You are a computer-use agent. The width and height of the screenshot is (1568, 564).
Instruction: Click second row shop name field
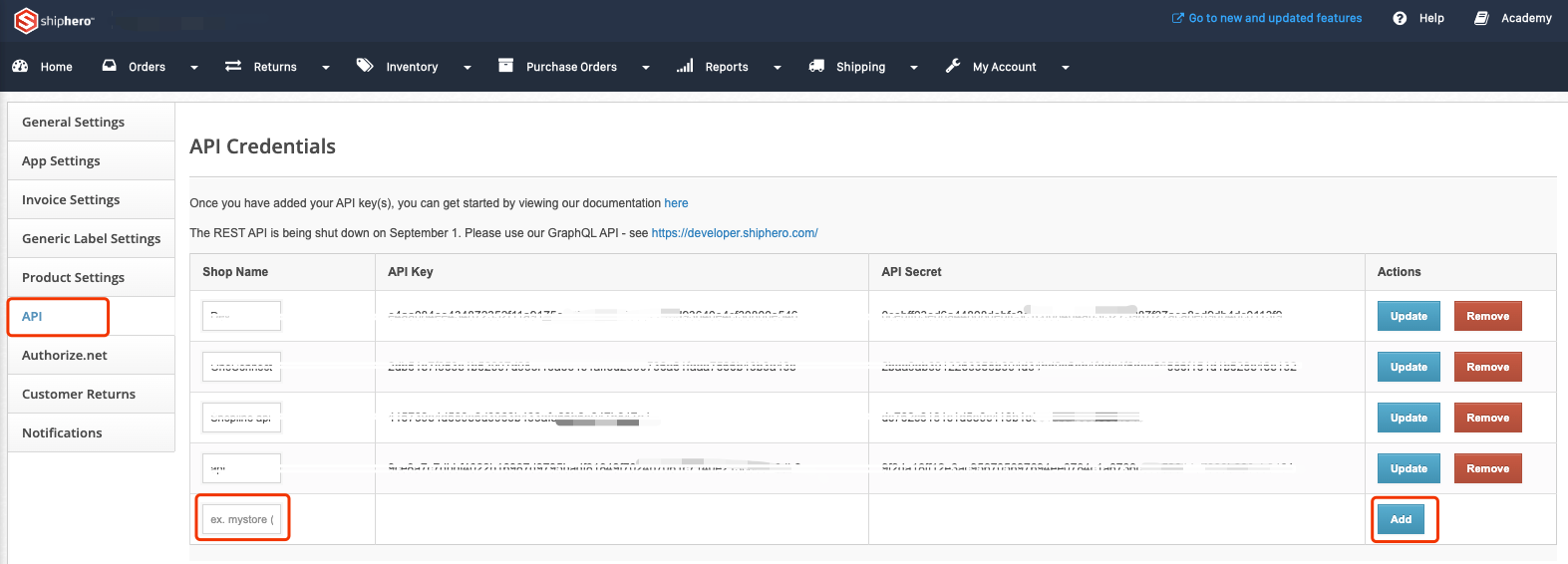(x=242, y=367)
